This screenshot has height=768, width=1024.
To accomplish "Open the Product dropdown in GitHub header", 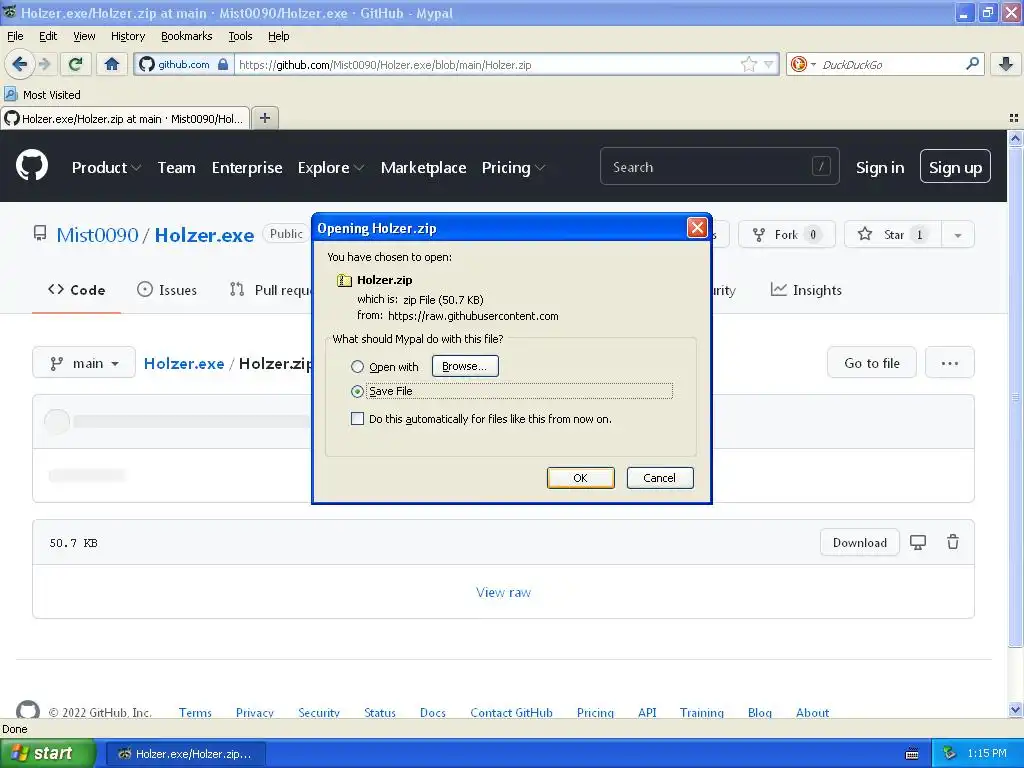I will coord(106,168).
